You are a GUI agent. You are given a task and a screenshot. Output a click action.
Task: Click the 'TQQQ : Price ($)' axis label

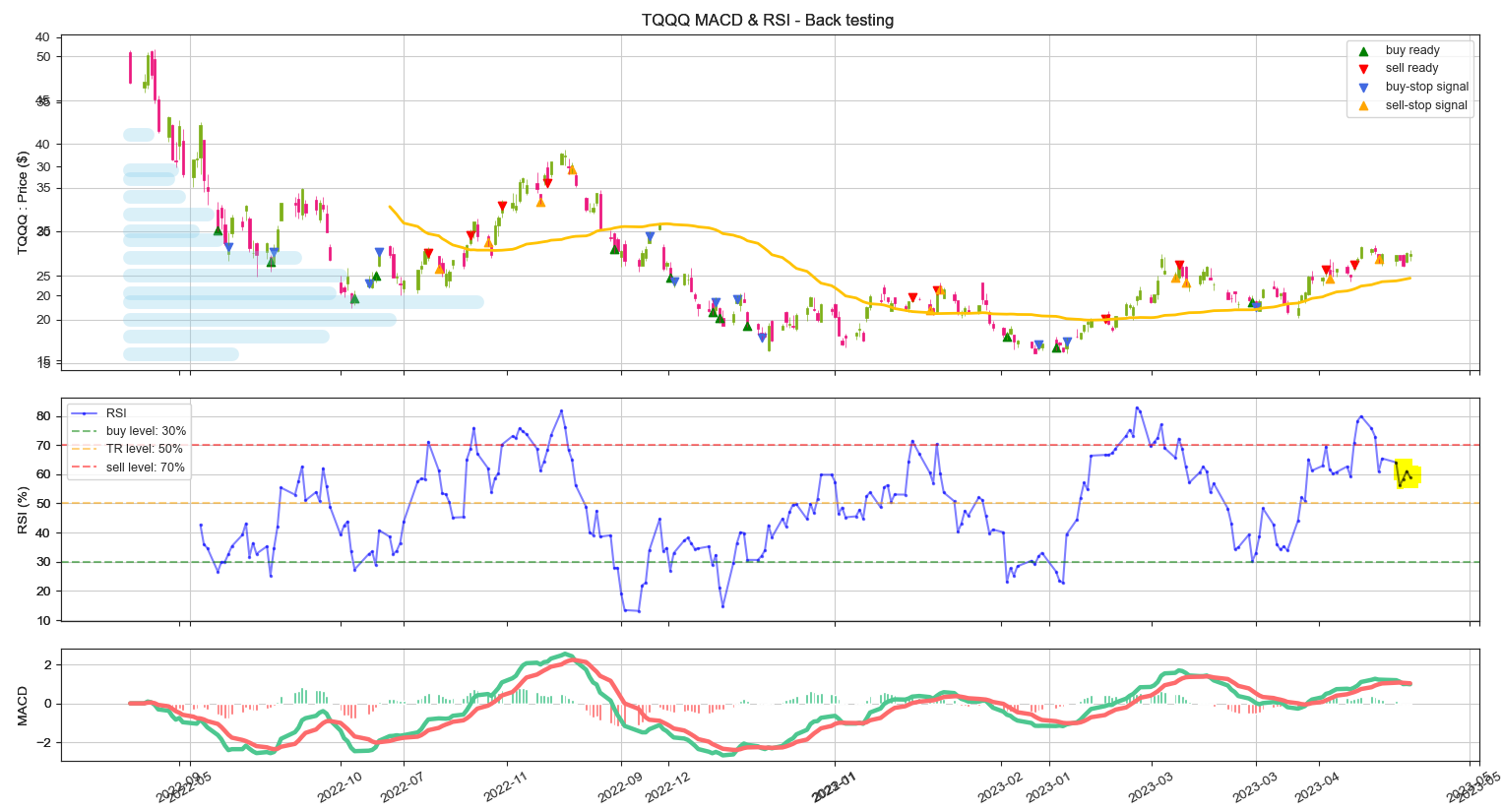(23, 203)
